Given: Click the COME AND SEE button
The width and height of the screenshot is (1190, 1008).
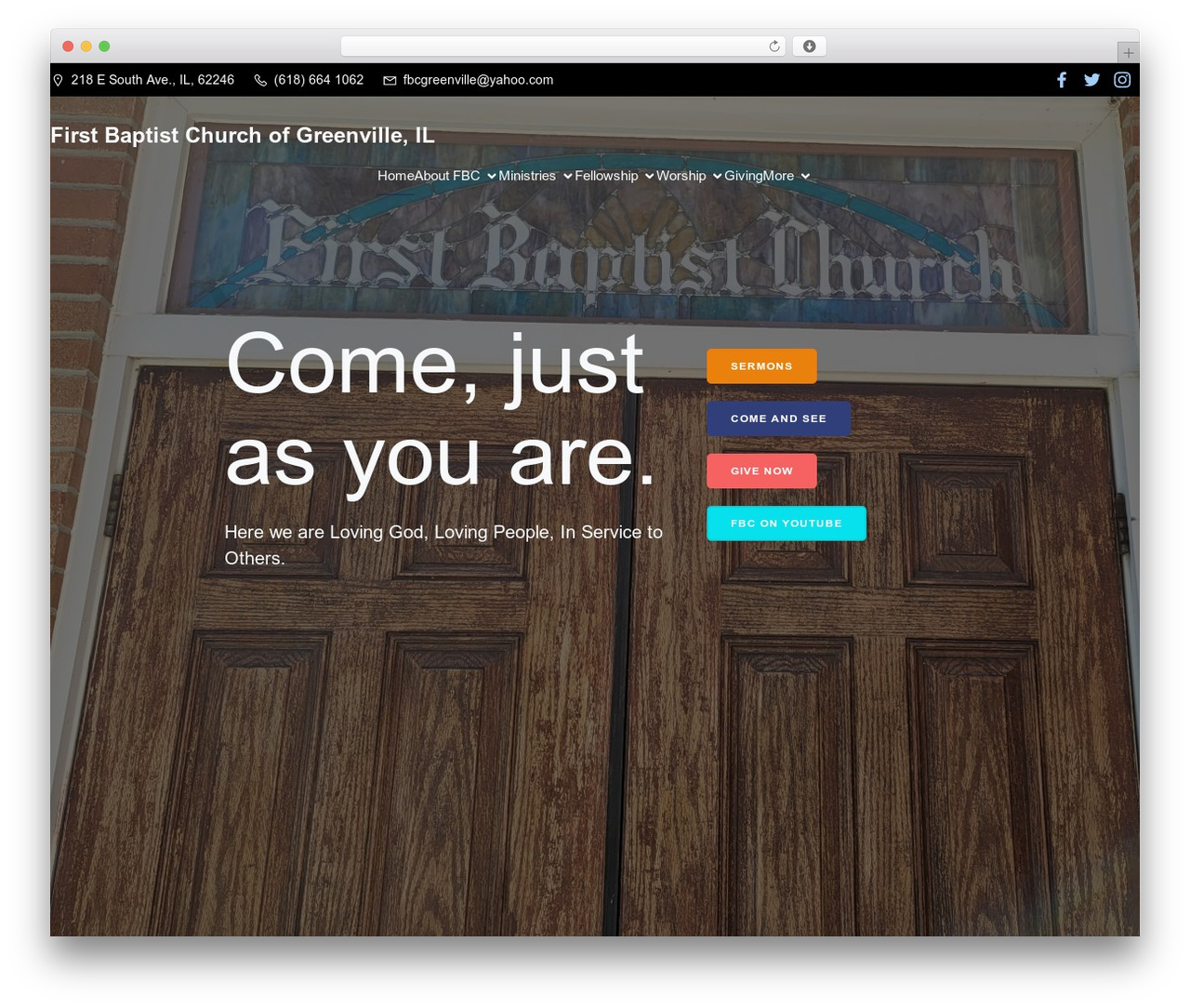Looking at the screenshot, I should (778, 418).
